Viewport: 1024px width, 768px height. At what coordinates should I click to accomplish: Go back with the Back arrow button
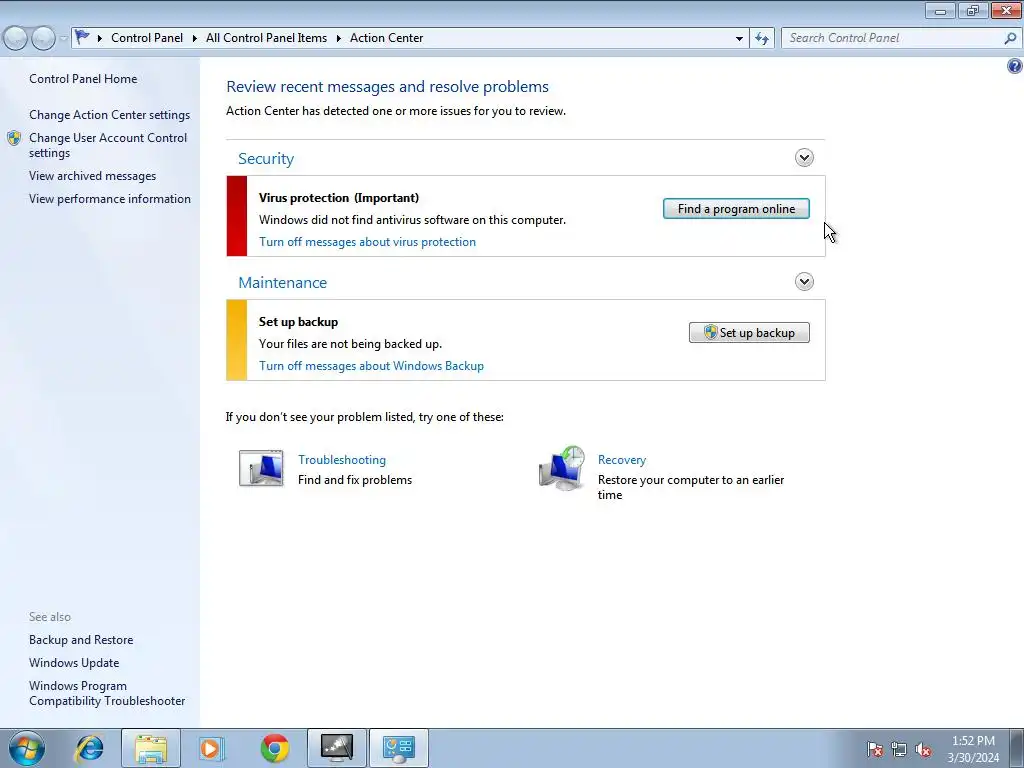click(16, 39)
